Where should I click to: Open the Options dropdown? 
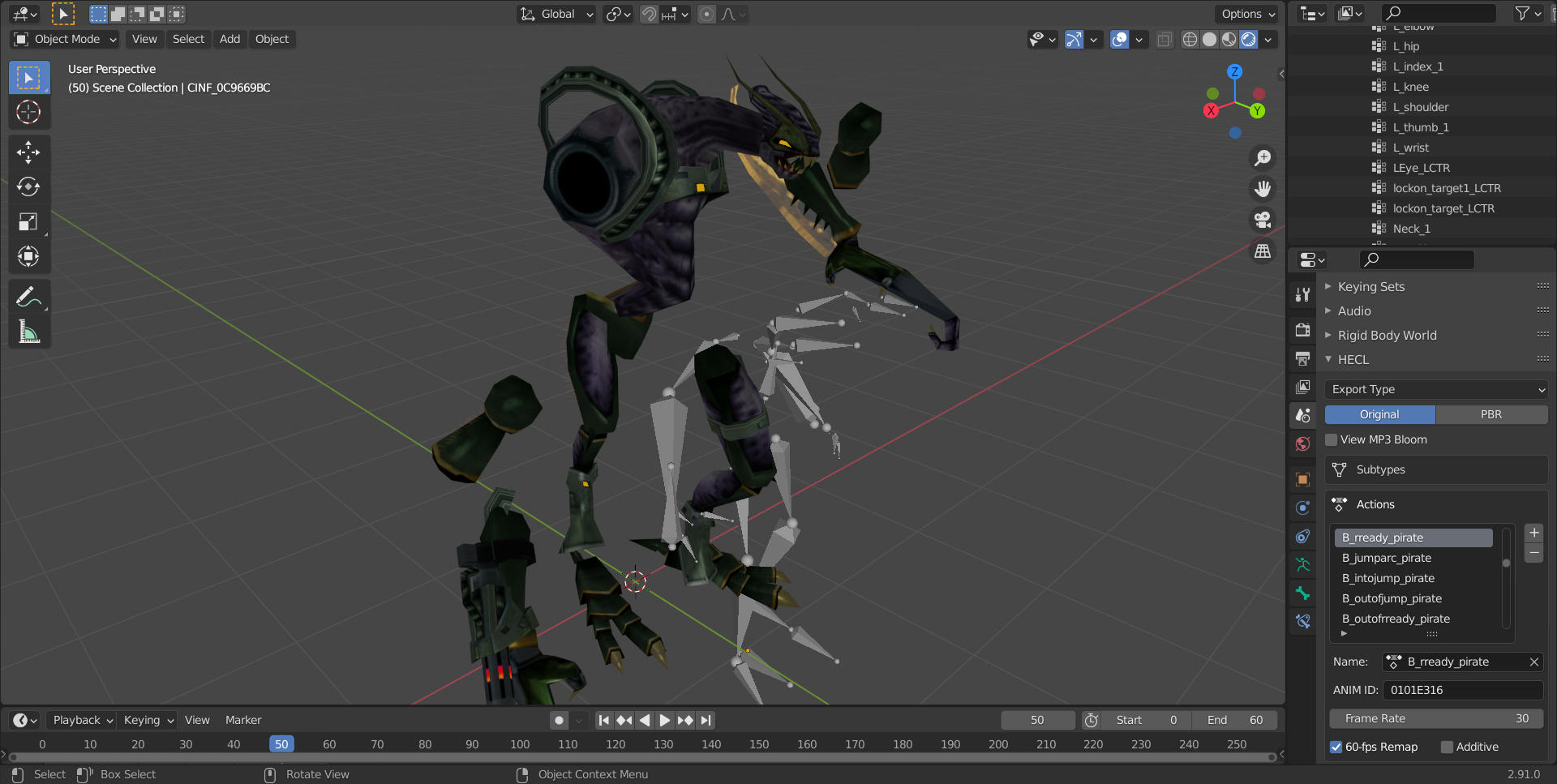pyautogui.click(x=1247, y=14)
